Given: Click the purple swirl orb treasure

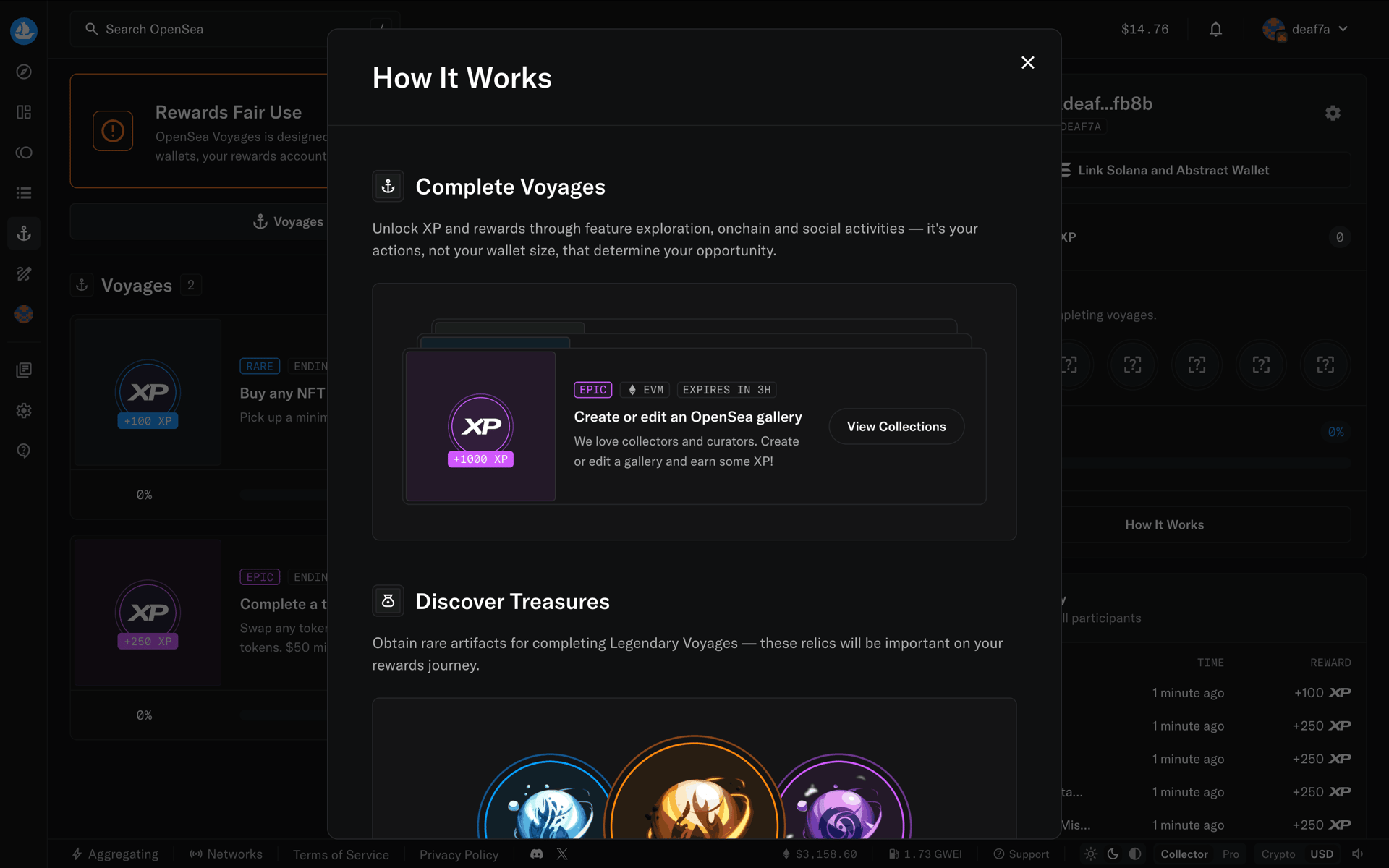Looking at the screenshot, I should pos(841,797).
